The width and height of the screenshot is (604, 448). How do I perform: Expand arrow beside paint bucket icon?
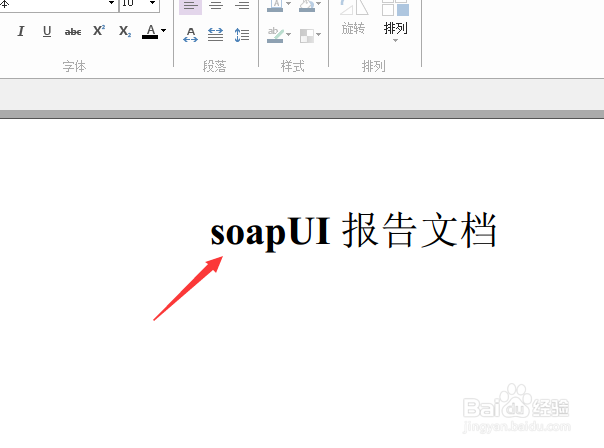click(x=319, y=4)
